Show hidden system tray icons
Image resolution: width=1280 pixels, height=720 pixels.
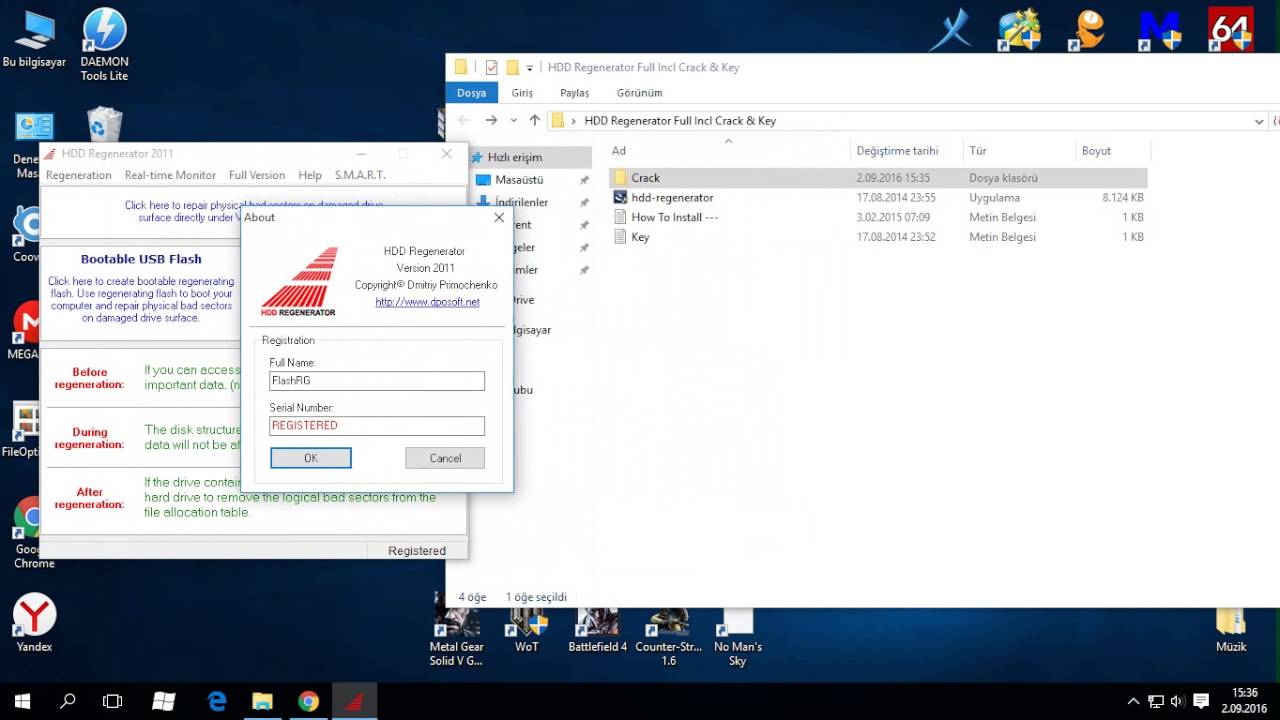(x=1133, y=701)
